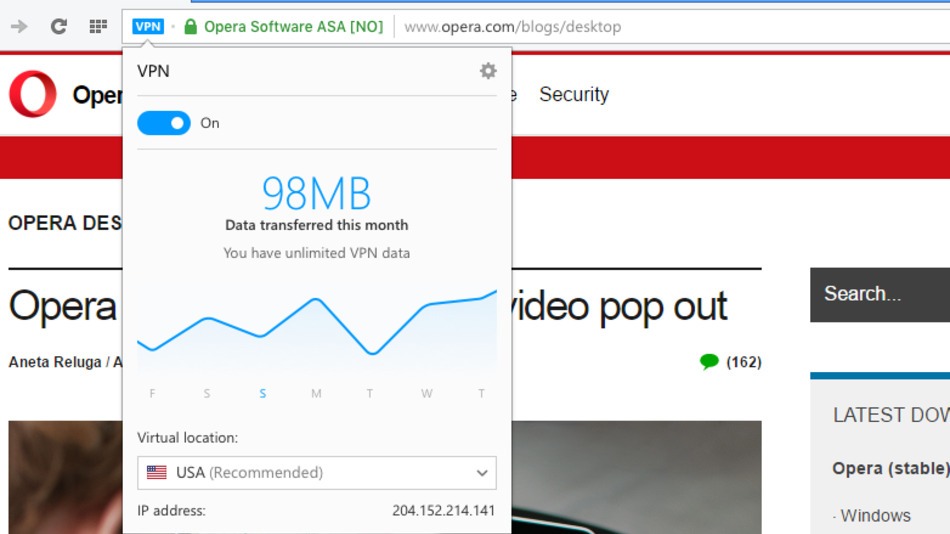Click the Search... input field
Image resolution: width=950 pixels, height=534 pixels.
tap(880, 295)
